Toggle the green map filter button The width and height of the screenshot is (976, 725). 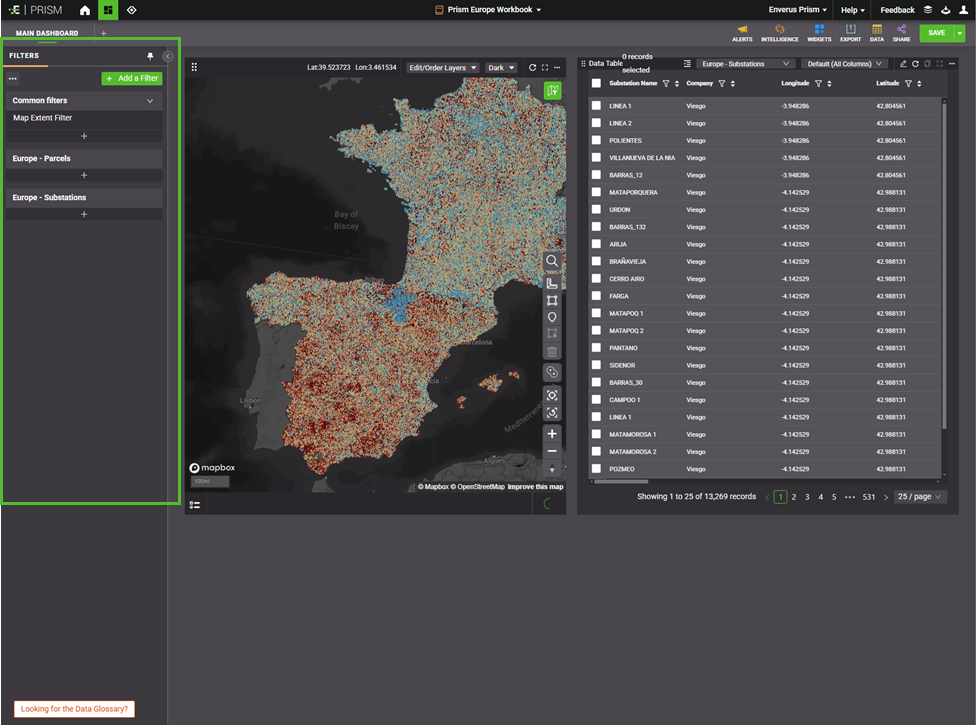point(552,91)
